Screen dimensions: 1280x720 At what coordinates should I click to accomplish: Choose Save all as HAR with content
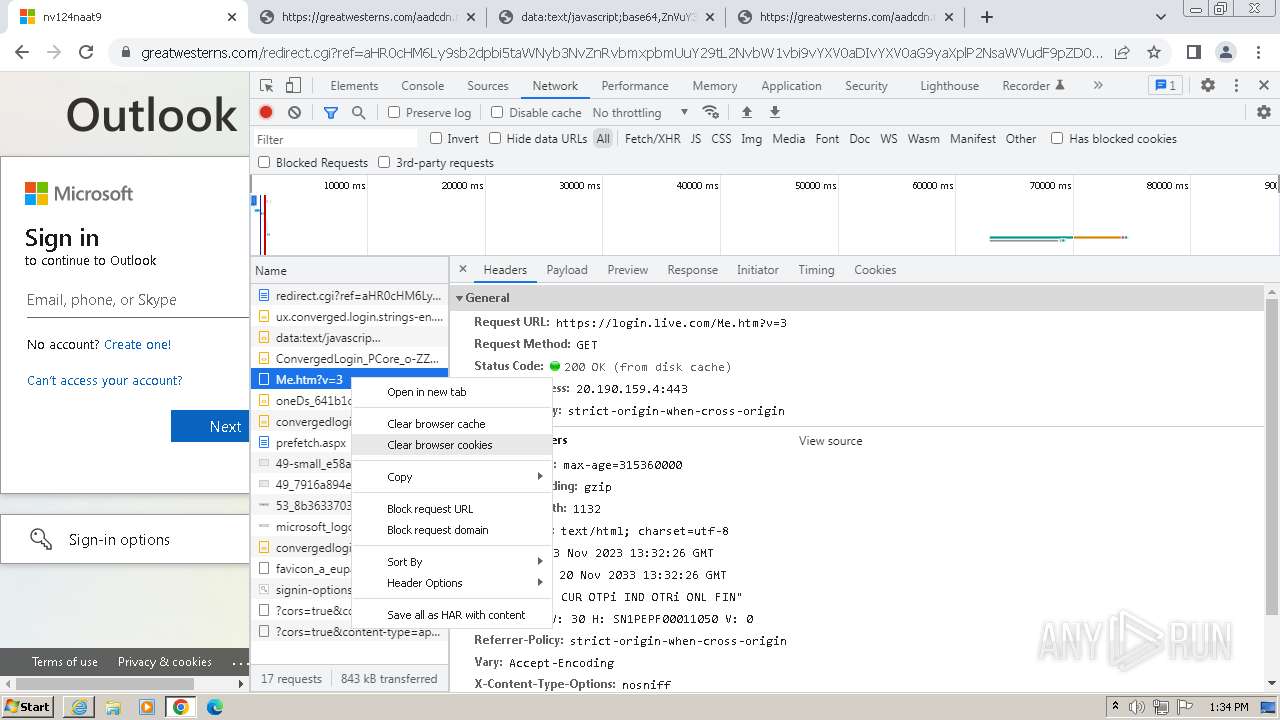(452, 615)
